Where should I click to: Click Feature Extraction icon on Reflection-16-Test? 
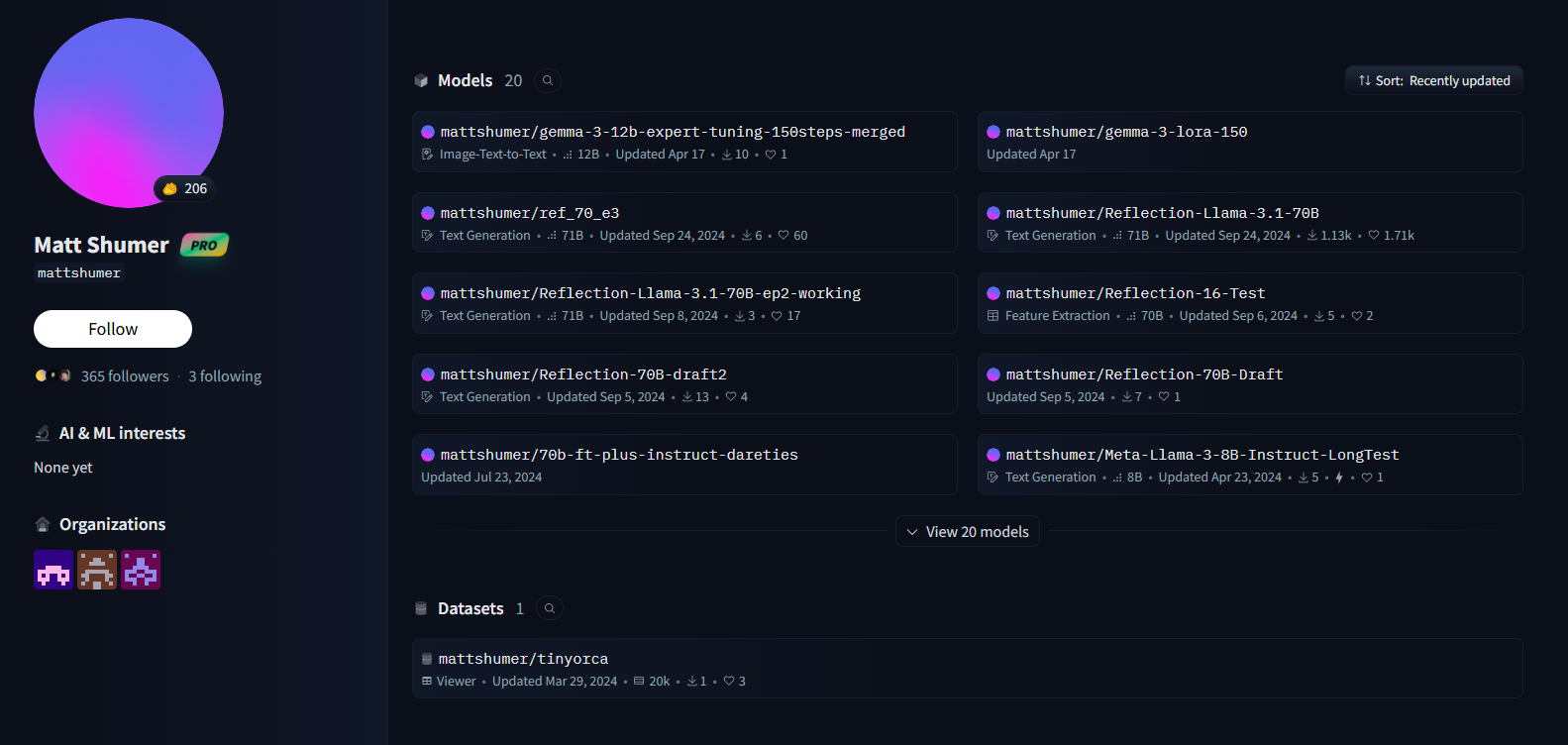993,316
